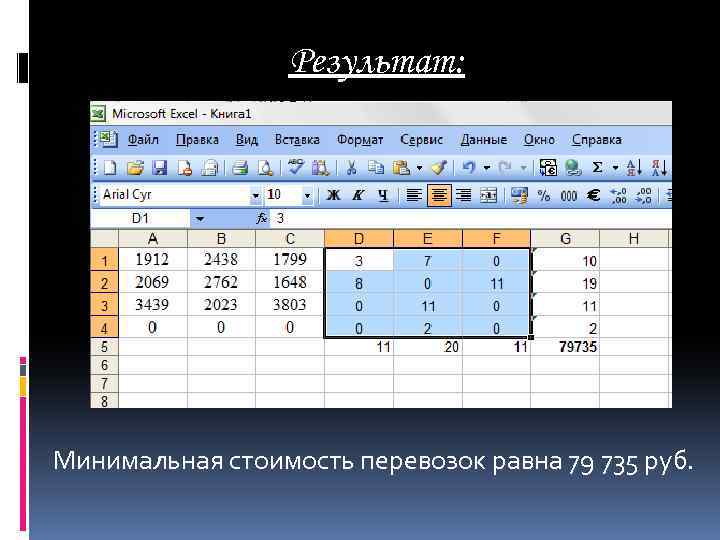Open AutoSum functions dropdown arrow
Image resolution: width=720 pixels, height=540 pixels.
(615, 168)
